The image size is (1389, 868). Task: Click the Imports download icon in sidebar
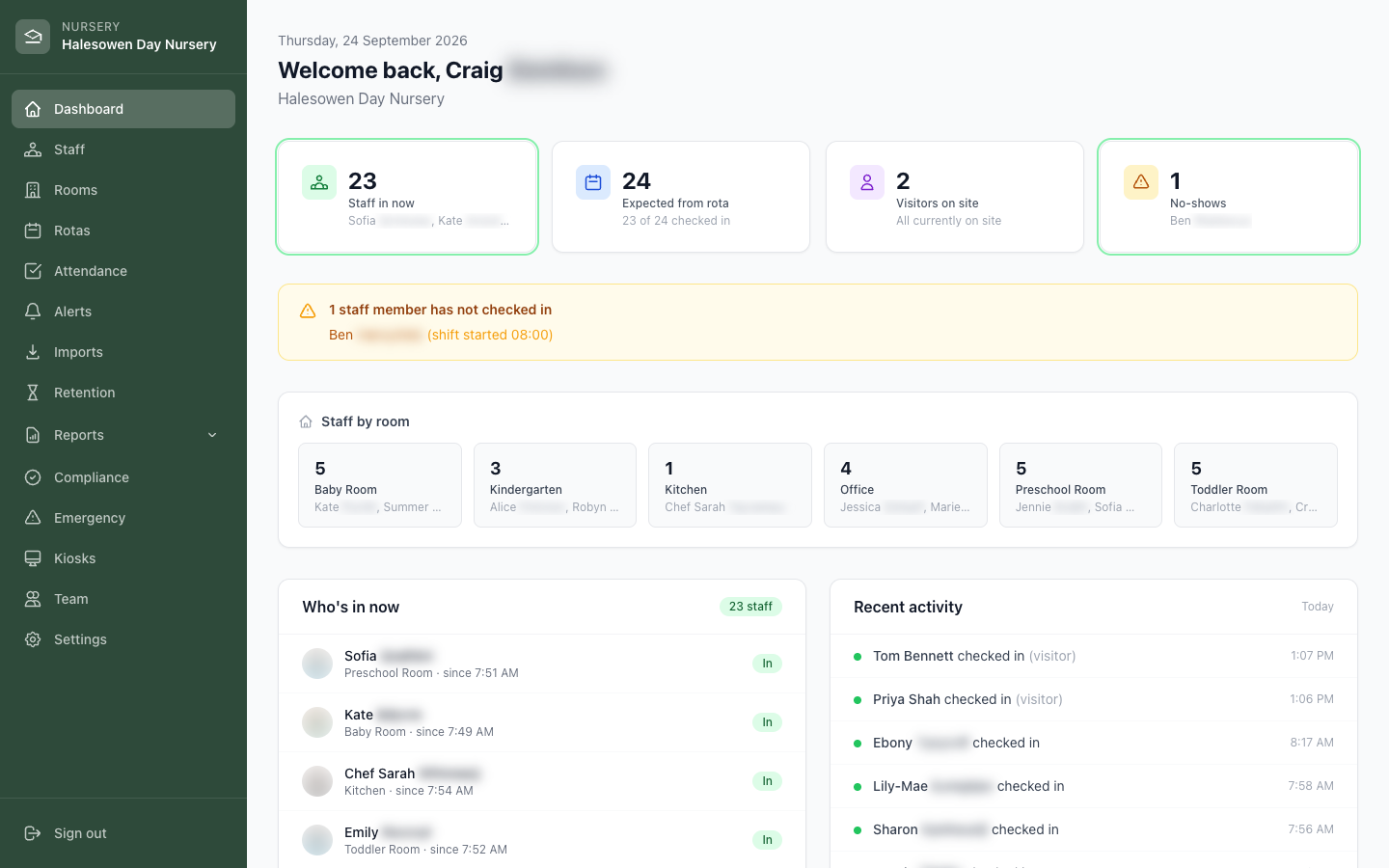(33, 352)
